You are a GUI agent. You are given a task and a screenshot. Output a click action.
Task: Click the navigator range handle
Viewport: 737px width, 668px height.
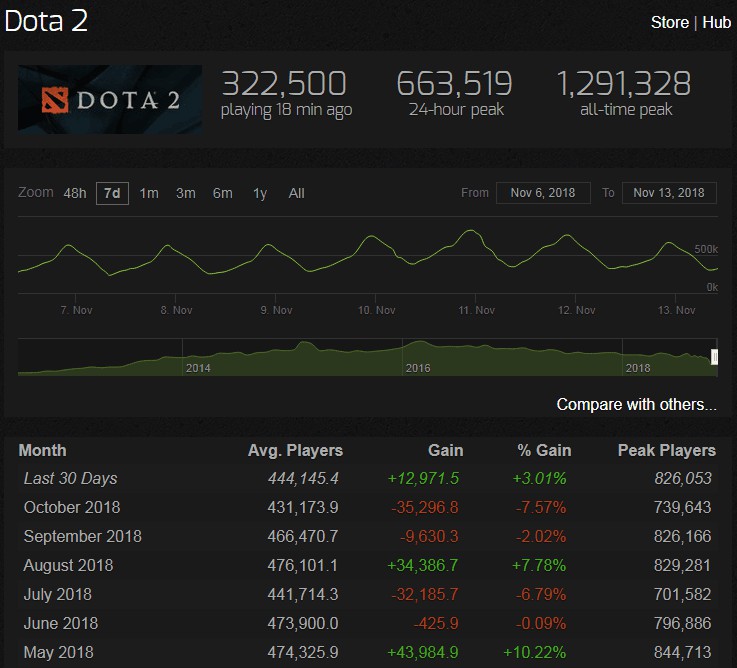(x=714, y=357)
